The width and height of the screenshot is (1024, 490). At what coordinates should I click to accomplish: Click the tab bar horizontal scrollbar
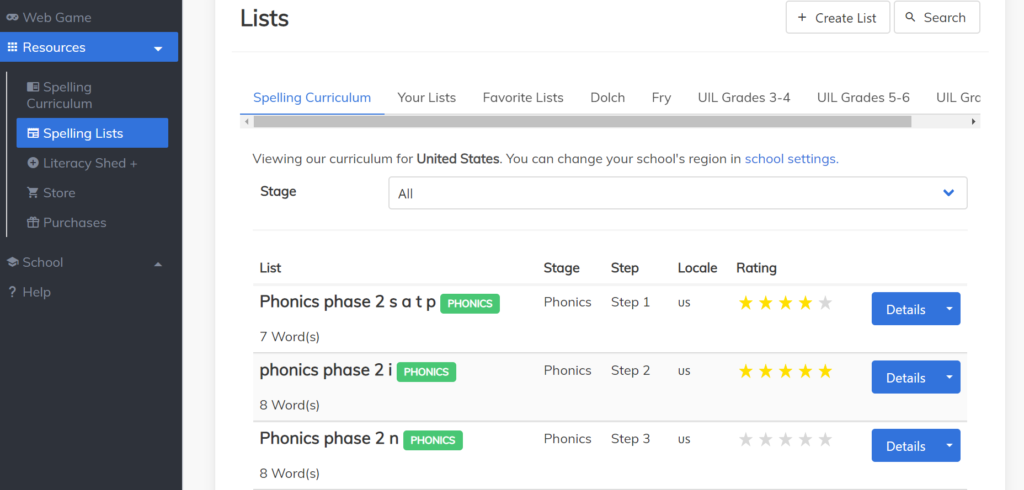(x=582, y=121)
